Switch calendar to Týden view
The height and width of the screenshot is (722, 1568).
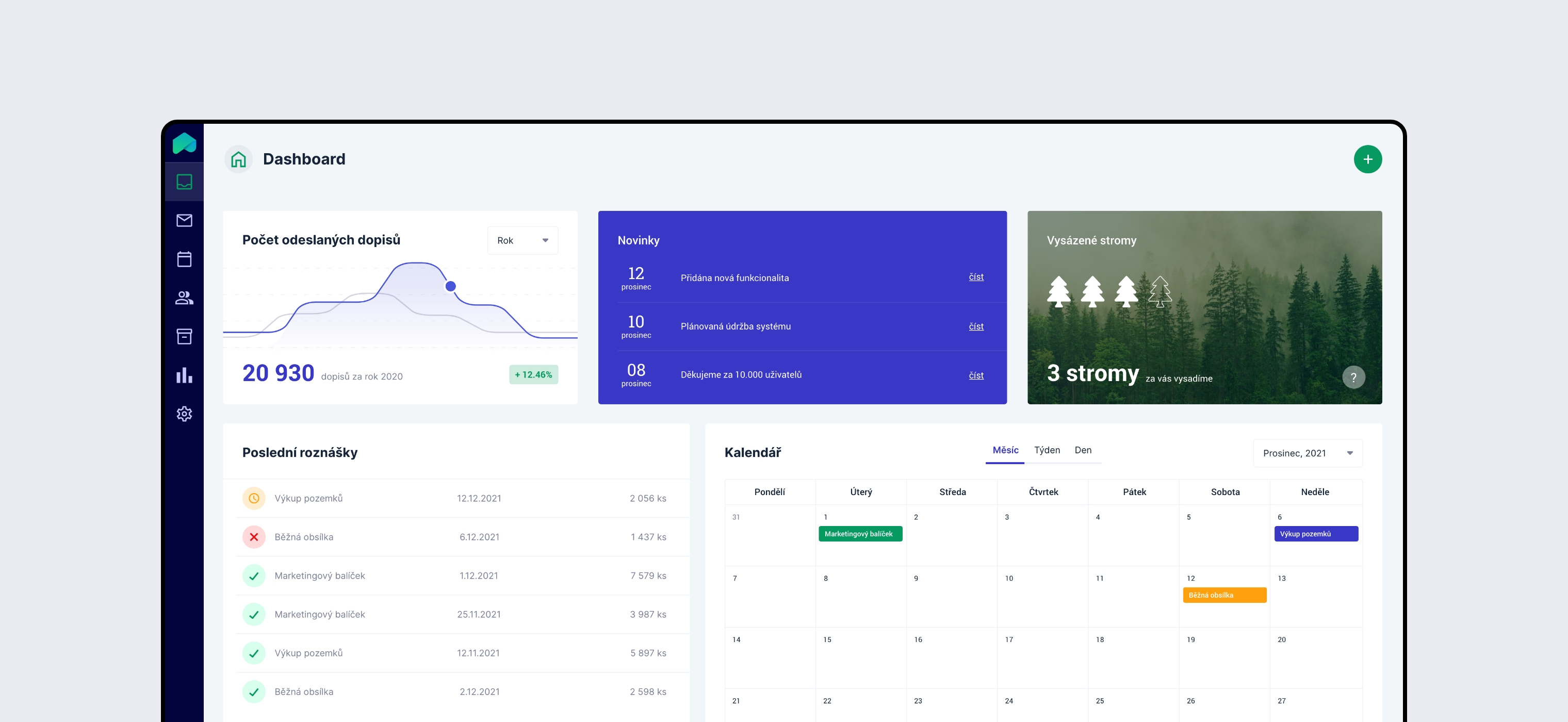(1047, 450)
